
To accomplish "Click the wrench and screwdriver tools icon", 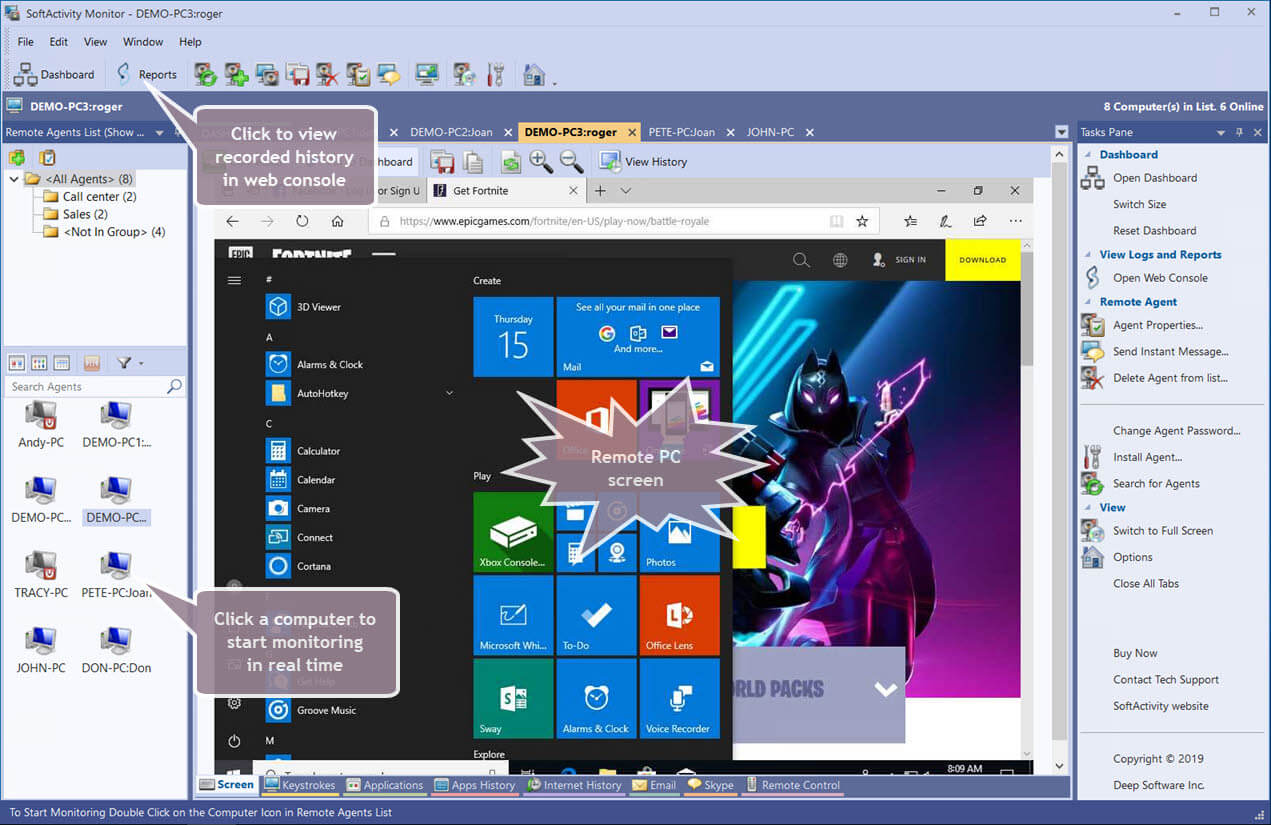I will pos(494,74).
